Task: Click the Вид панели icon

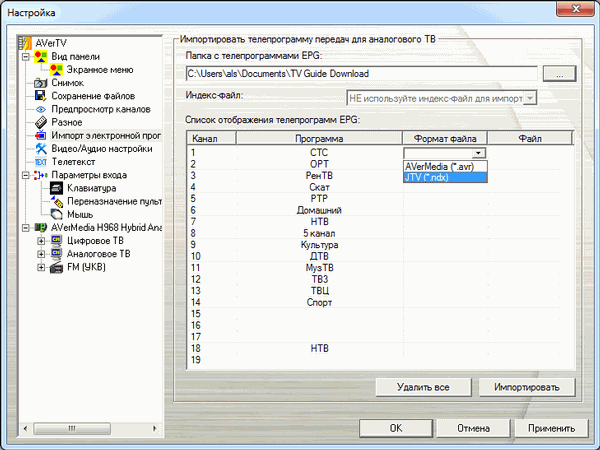Action: 41,57
